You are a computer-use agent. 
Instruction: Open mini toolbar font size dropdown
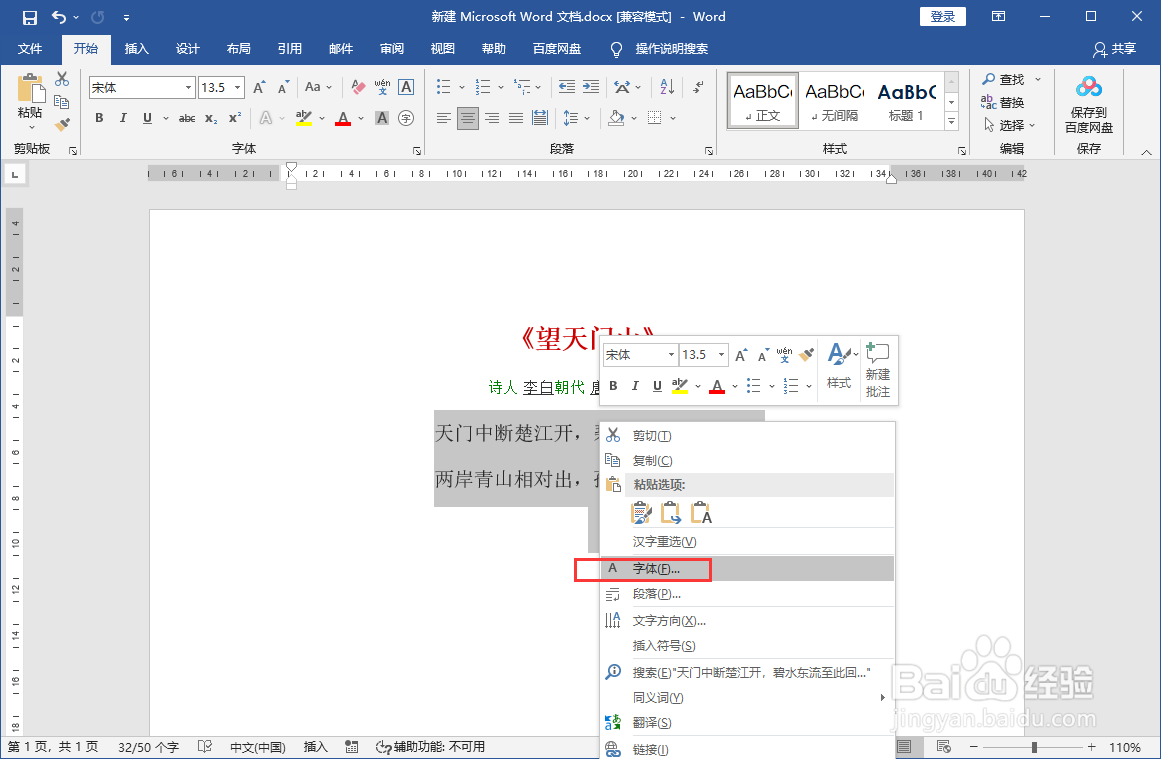(721, 355)
